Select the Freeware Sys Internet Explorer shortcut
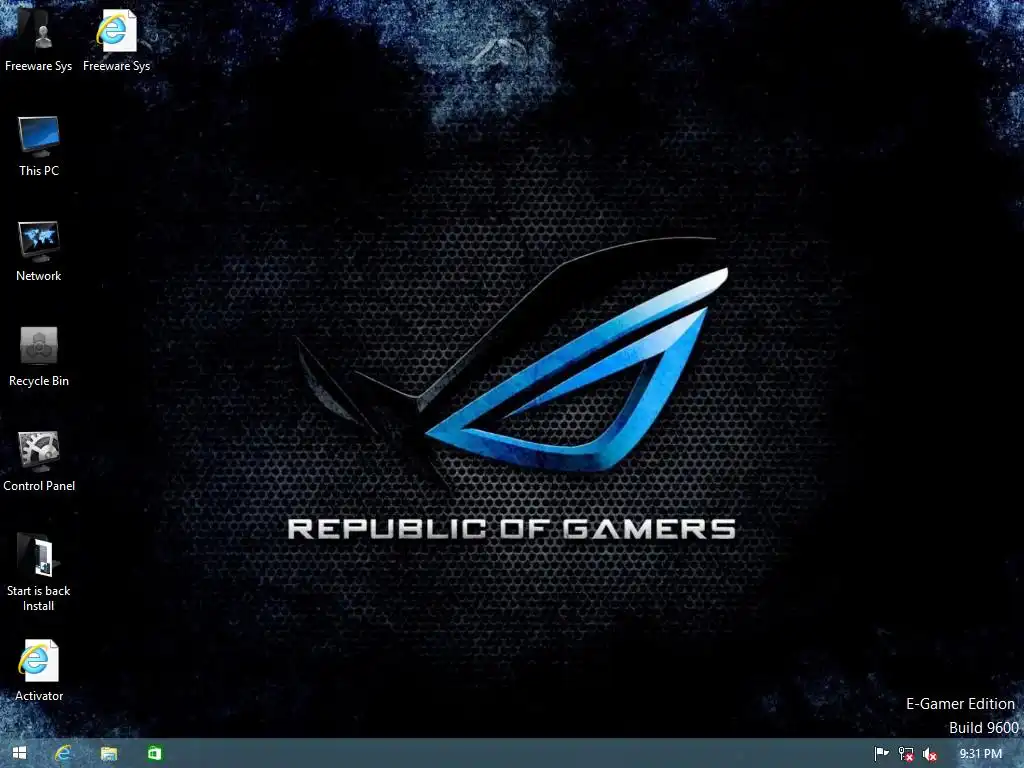The height and width of the screenshot is (768, 1024). (116, 40)
